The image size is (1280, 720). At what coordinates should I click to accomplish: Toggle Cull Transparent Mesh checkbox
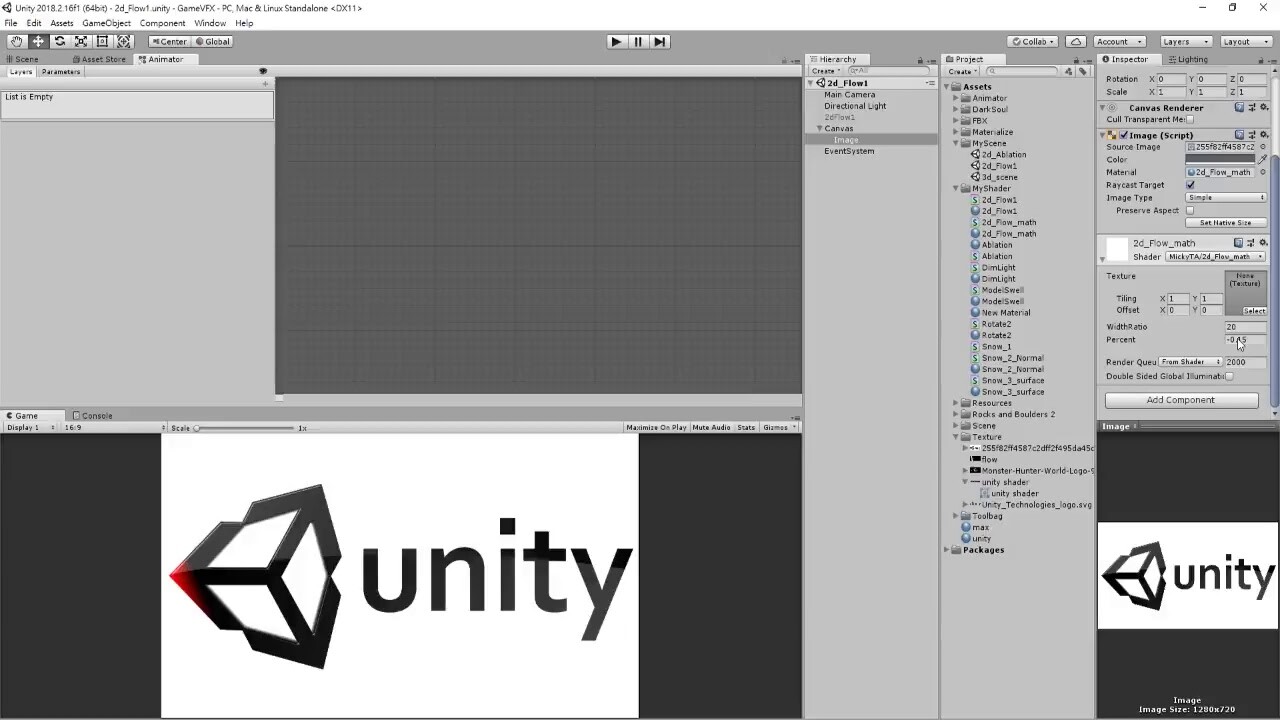(1190, 119)
